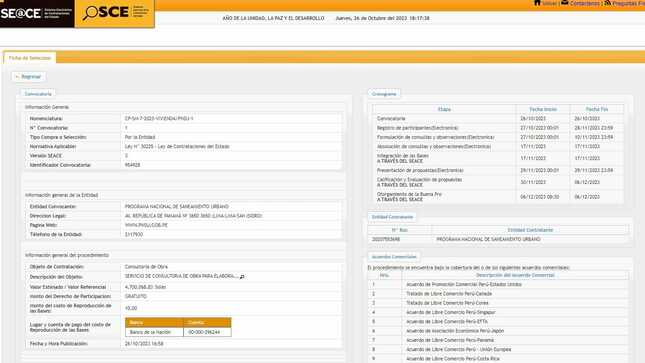Viewport: 645px width, 363px height.
Task: Click the Teléfono de la Entidad value
Action: pos(134,234)
